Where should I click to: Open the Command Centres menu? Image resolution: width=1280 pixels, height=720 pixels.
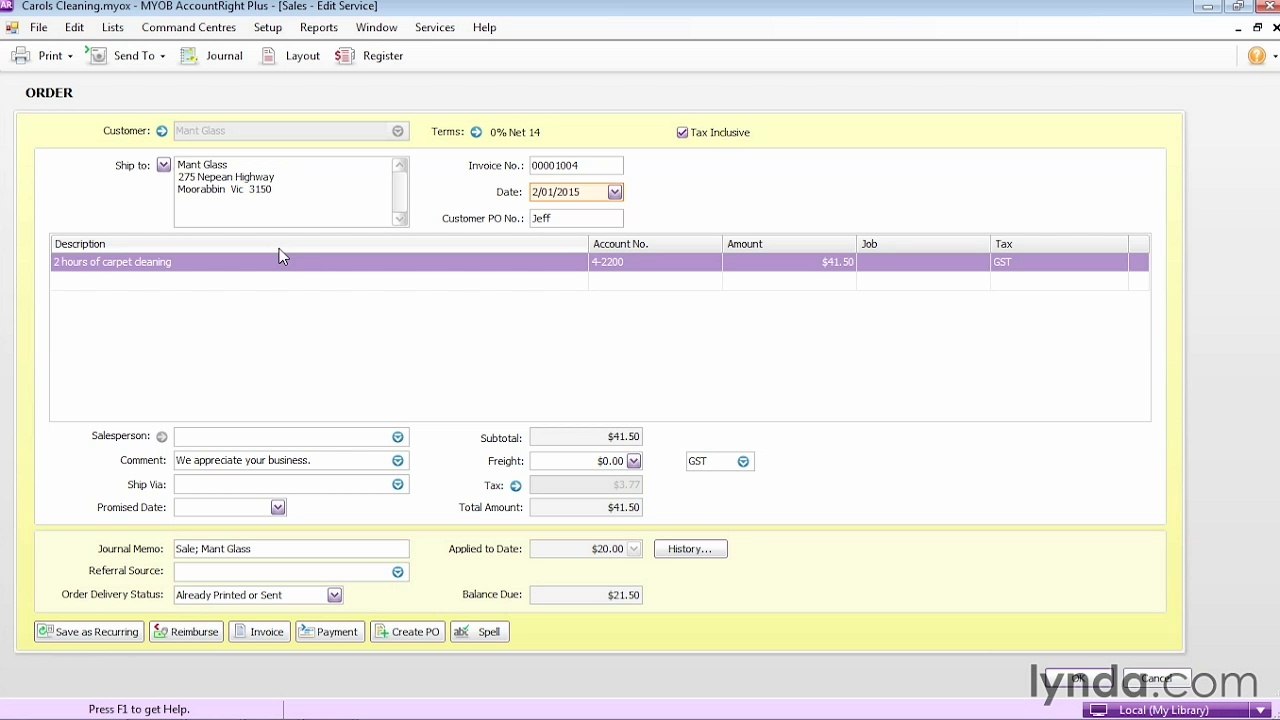tap(189, 28)
